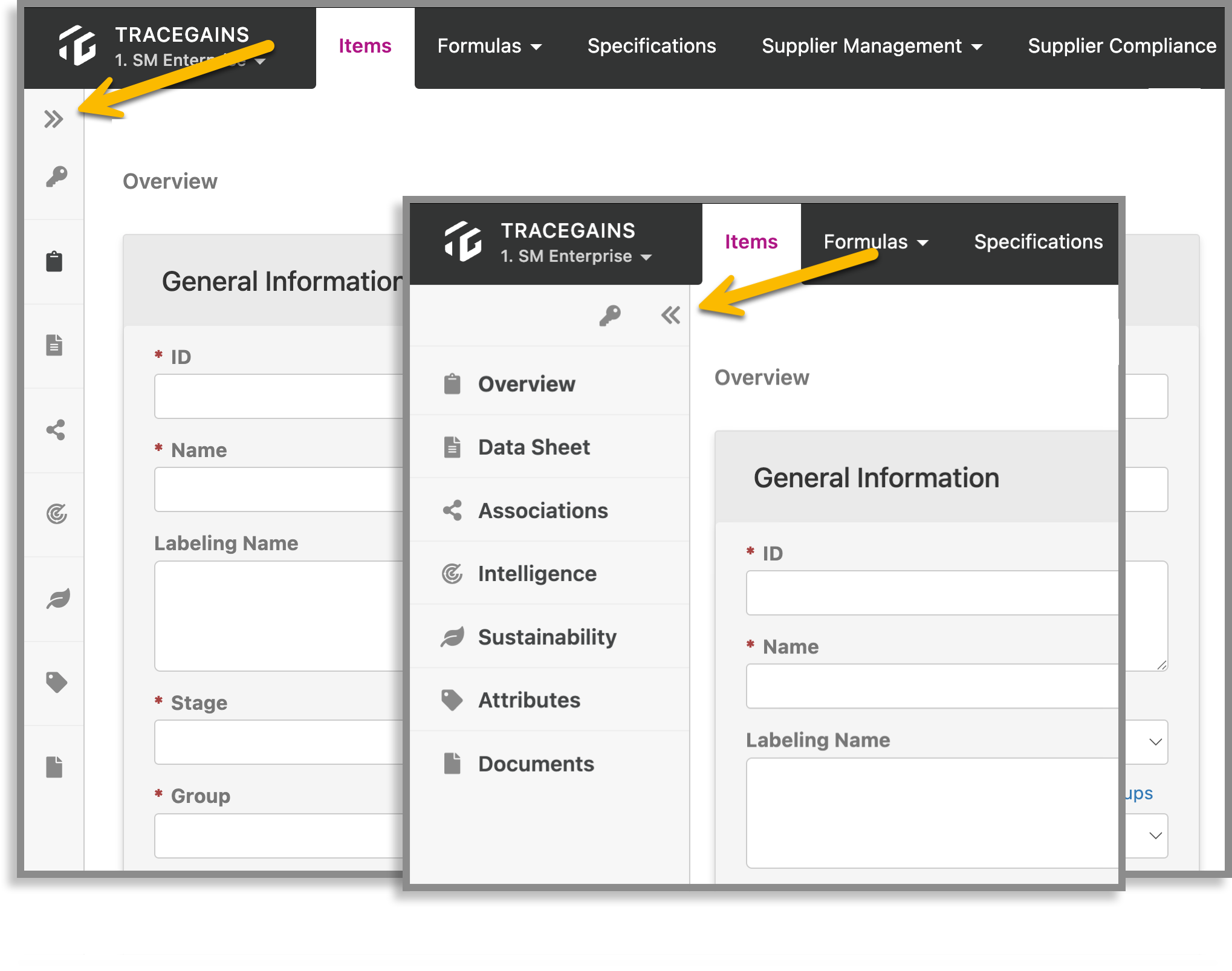Screen dimensions: 1232x971
Task: Select Attributes in expanded sidebar
Action: (550, 700)
